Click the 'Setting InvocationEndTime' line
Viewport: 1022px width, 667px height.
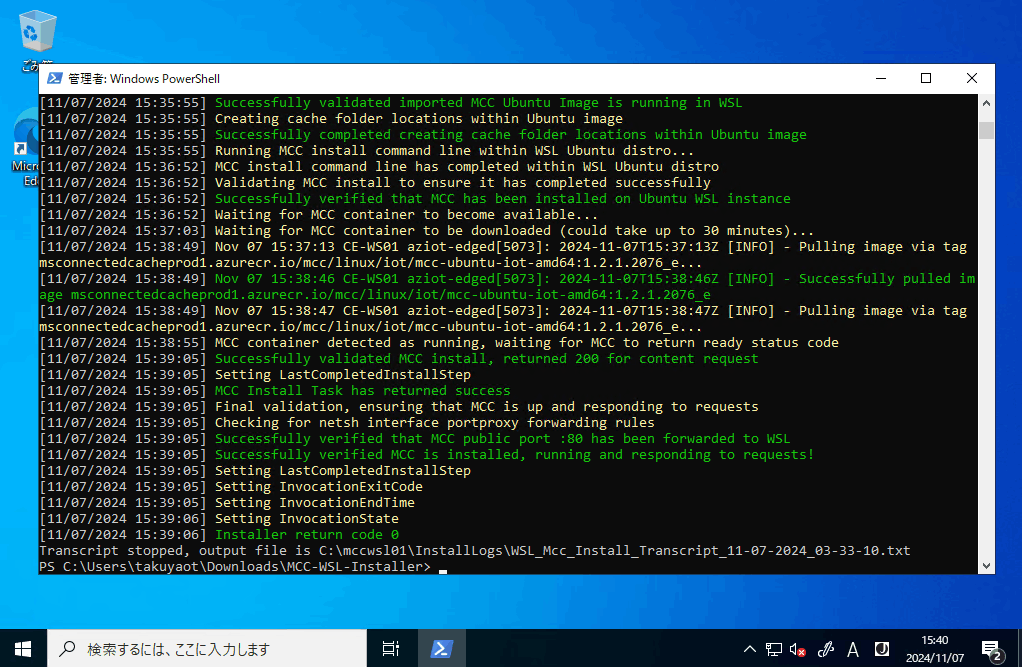tap(227, 503)
